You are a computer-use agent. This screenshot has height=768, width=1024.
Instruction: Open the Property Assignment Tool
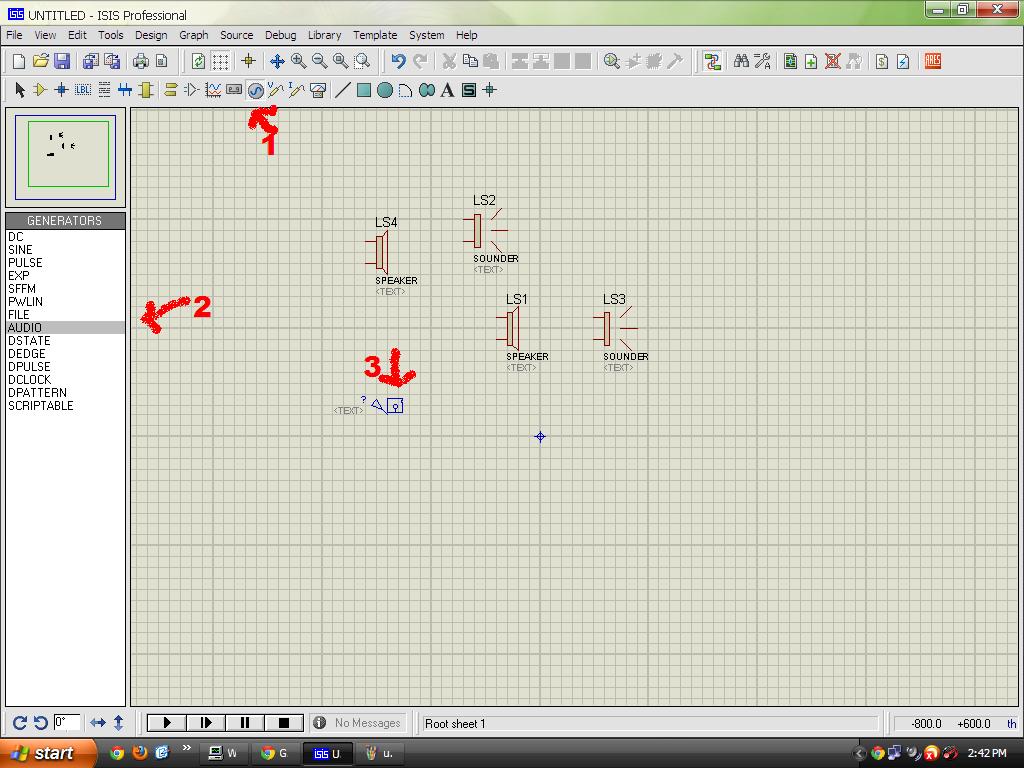(762, 61)
